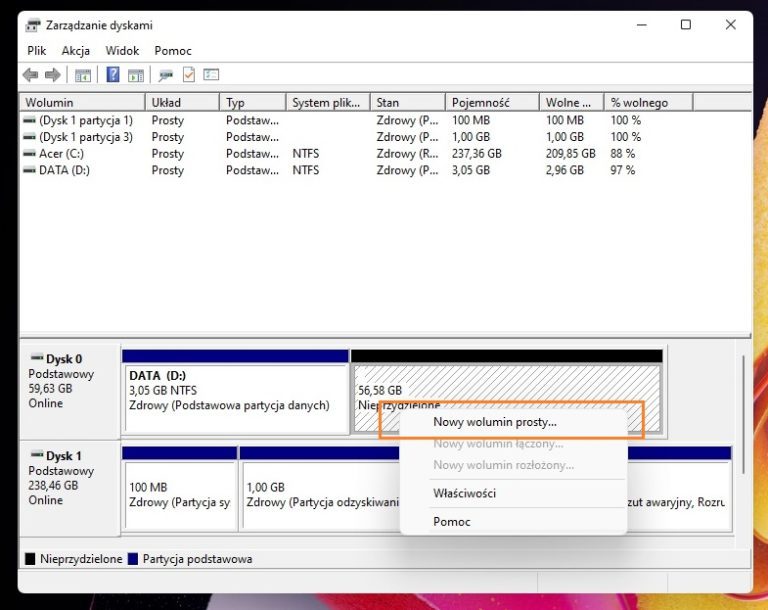Click the drive icon next to Dysk 1 partycja 1
Screen dimensions: 768x610
click(x=30, y=120)
